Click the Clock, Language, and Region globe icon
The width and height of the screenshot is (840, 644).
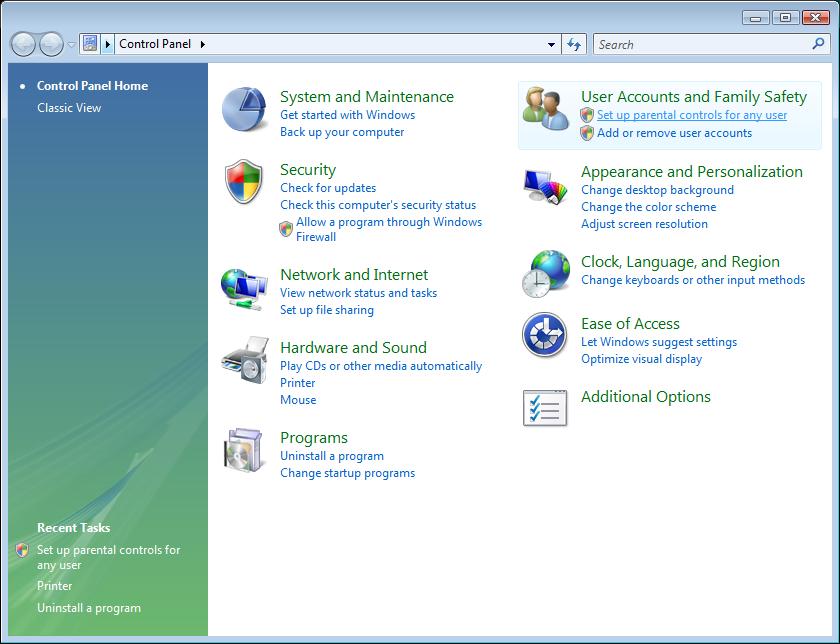click(545, 273)
